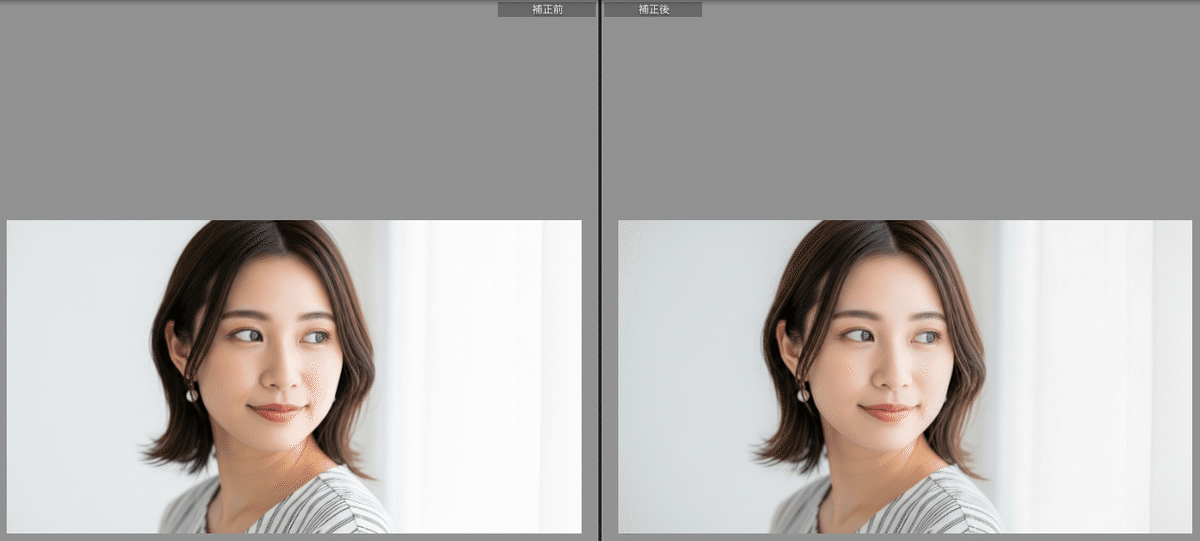This screenshot has height=541, width=1200.
Task: Select the before (補正前) photo preview
Action: pyautogui.click(x=294, y=376)
